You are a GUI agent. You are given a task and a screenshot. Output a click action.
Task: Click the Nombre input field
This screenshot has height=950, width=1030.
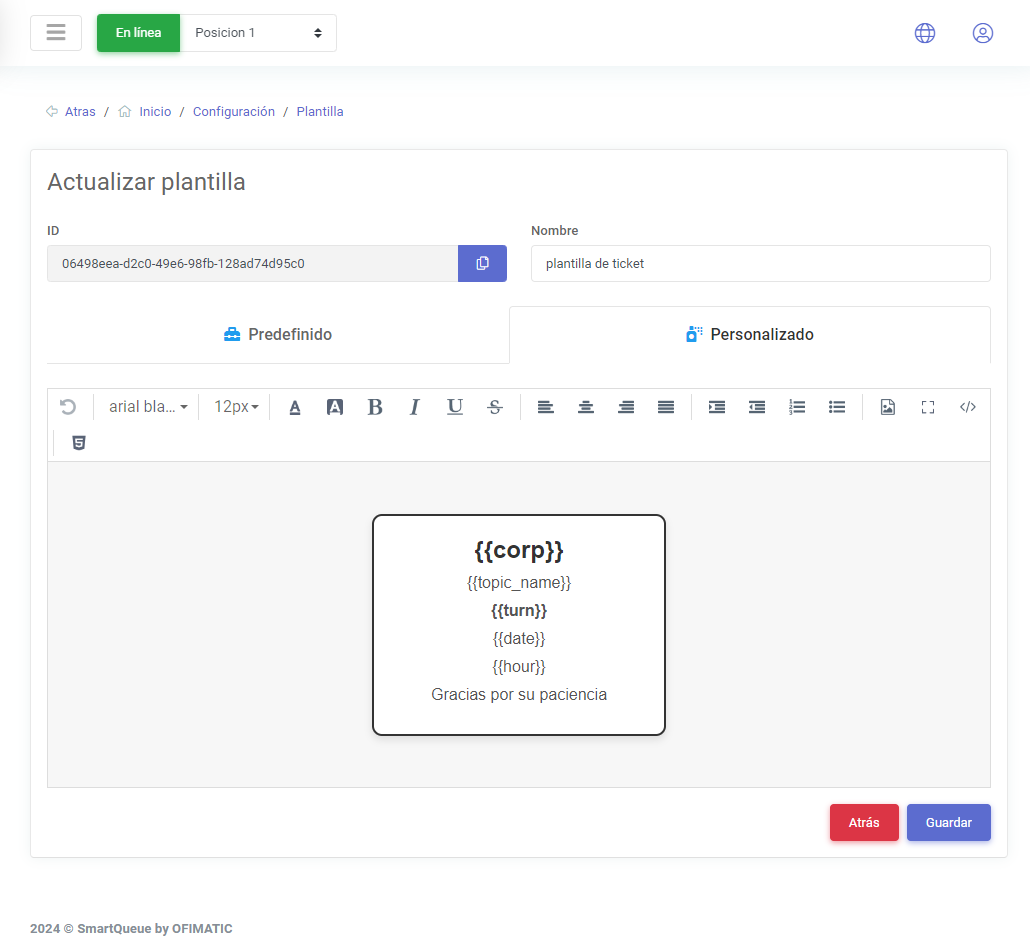[760, 264]
